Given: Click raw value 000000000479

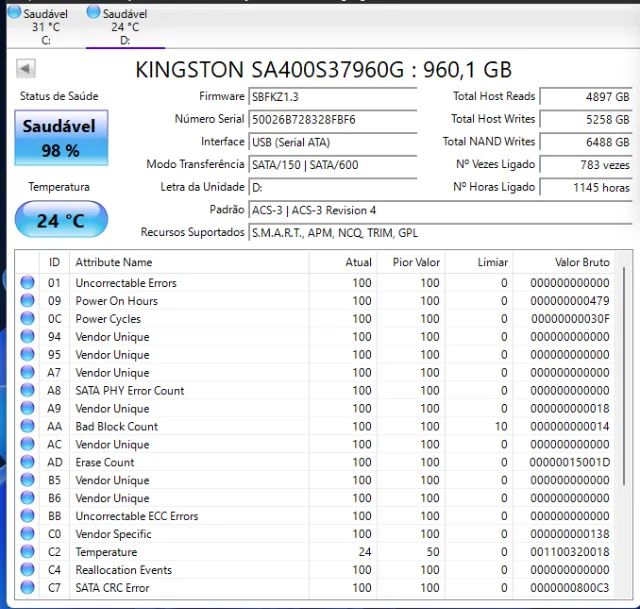Looking at the screenshot, I should point(570,301).
